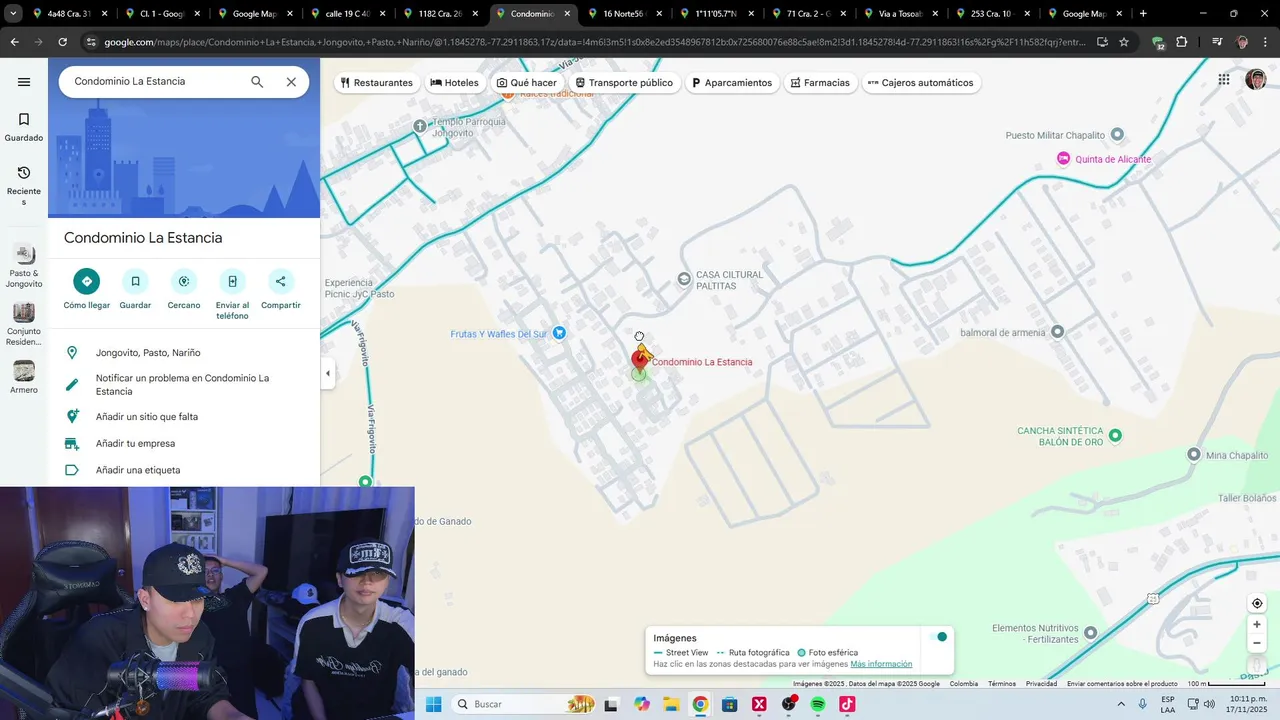Image resolution: width=1280 pixels, height=720 pixels.
Task: Zoom in the map
Action: [1257, 625]
